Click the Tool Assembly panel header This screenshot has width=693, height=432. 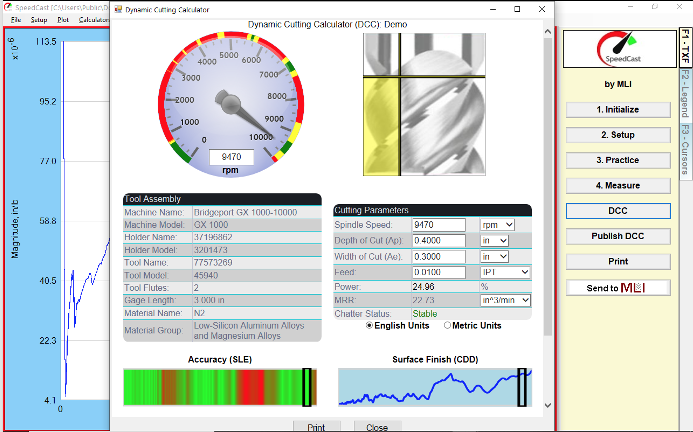pos(222,199)
